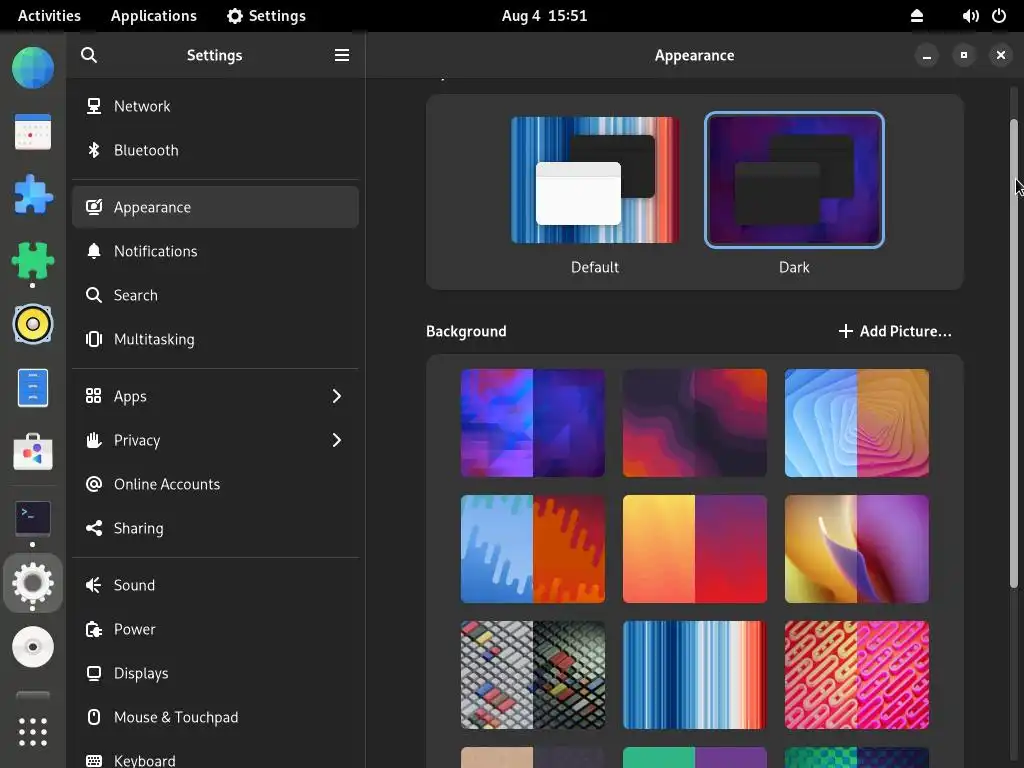Go to the Appearance settings panel

point(216,207)
